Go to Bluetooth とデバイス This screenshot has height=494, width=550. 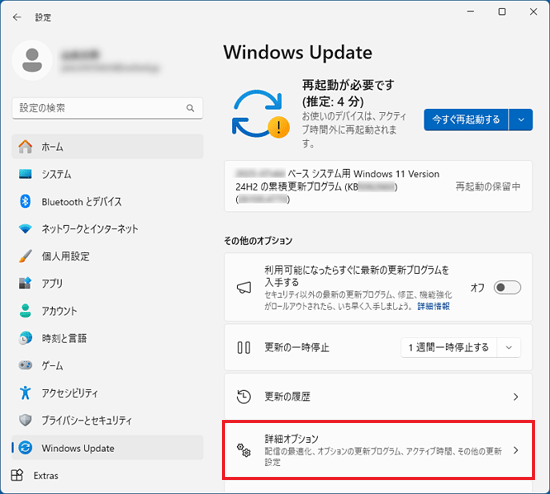pyautogui.click(x=108, y=201)
